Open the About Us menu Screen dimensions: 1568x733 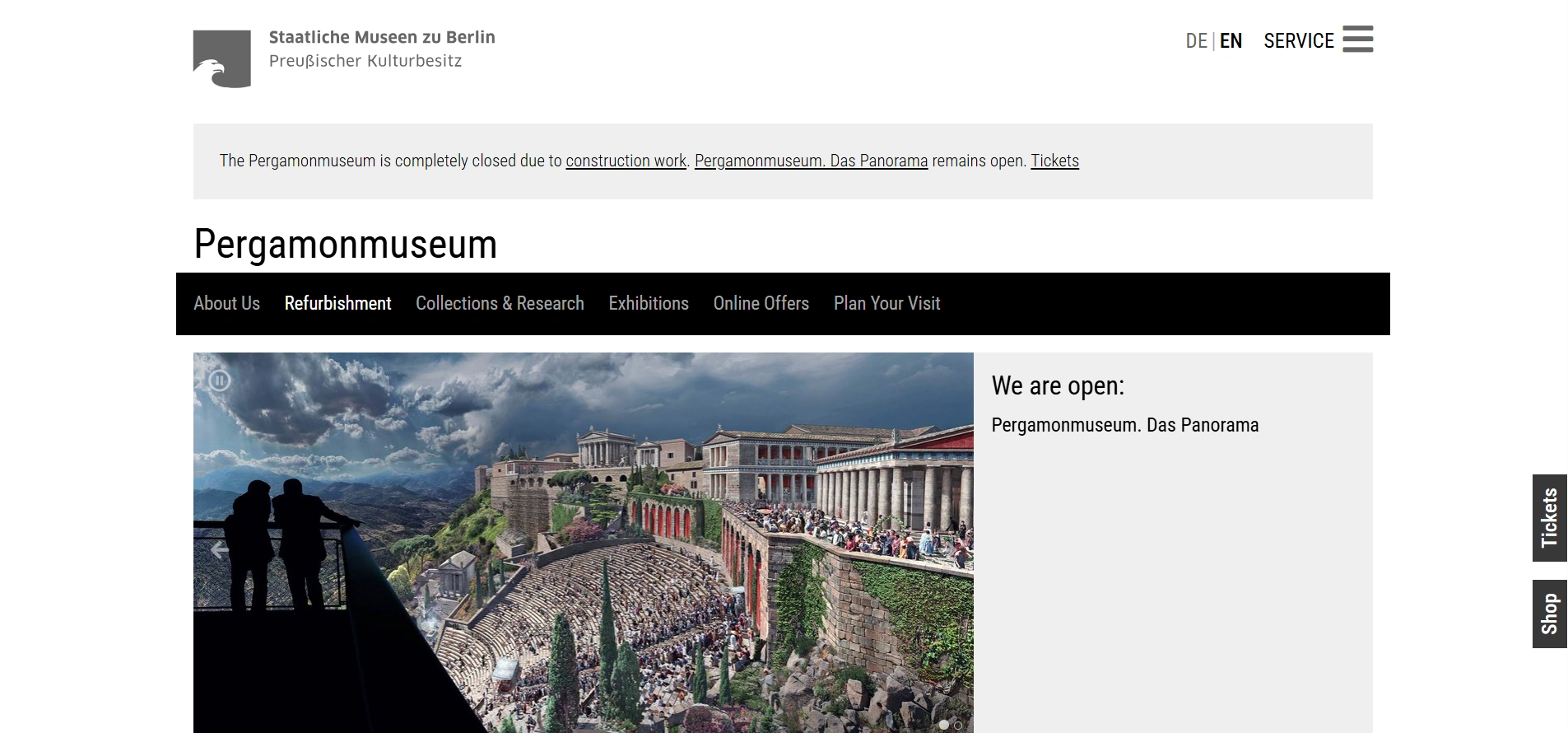pos(226,303)
